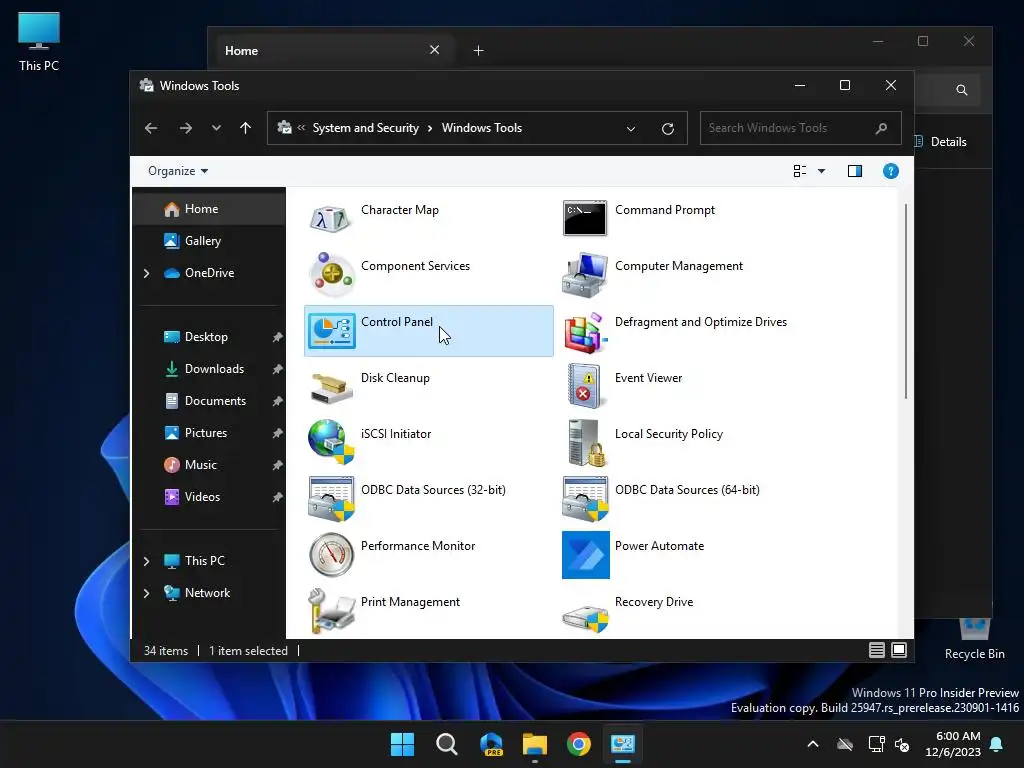Image resolution: width=1024 pixels, height=768 pixels.
Task: Select ODBC Data Sources (32-bit) icon
Action: point(331,499)
